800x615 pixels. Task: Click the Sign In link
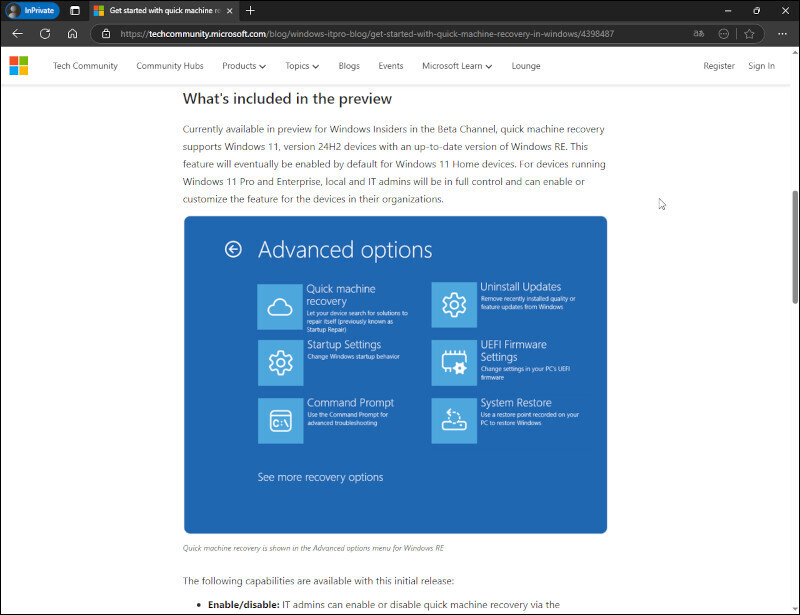[761, 66]
